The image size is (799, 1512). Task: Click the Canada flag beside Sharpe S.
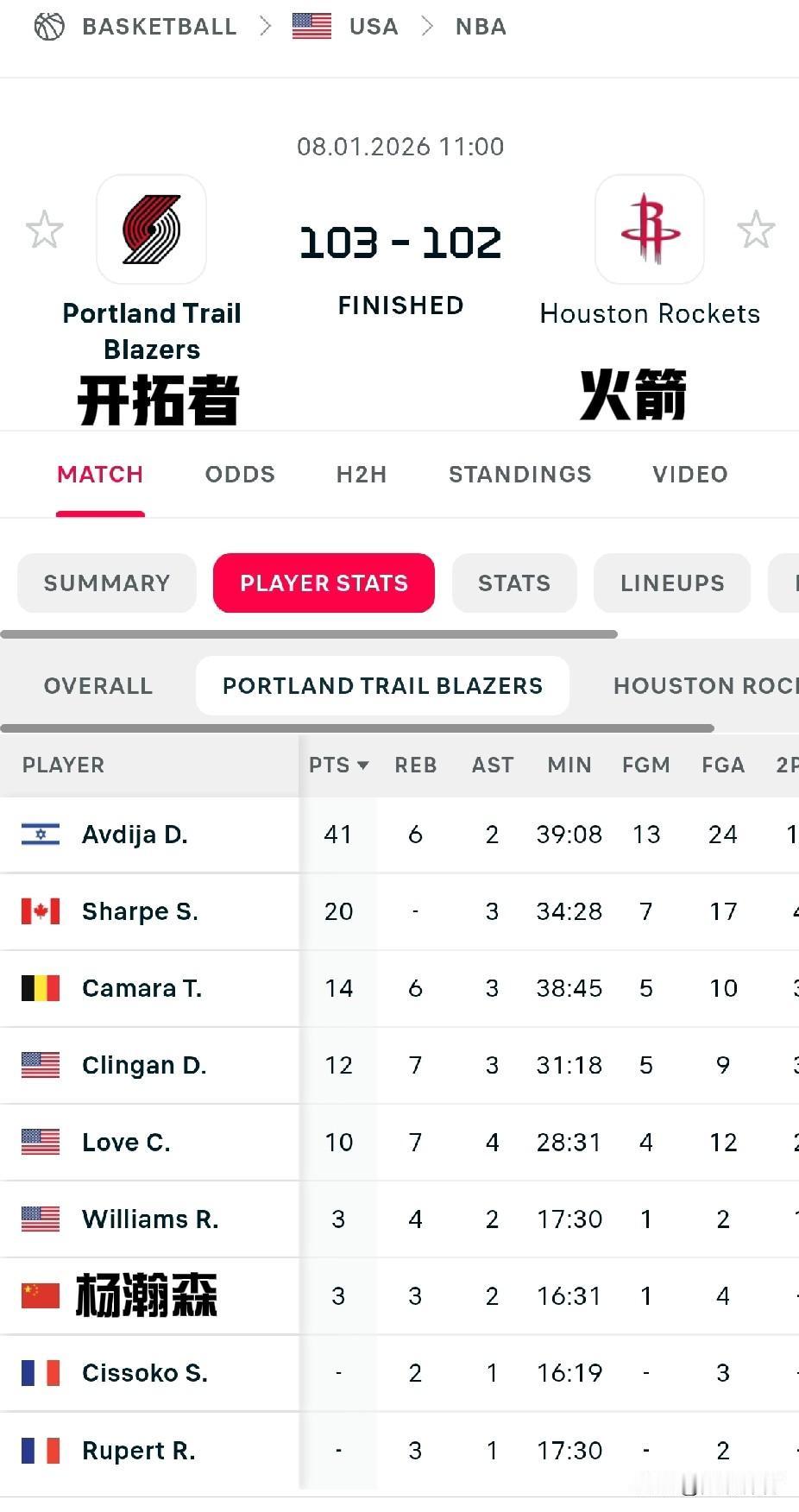pyautogui.click(x=39, y=910)
